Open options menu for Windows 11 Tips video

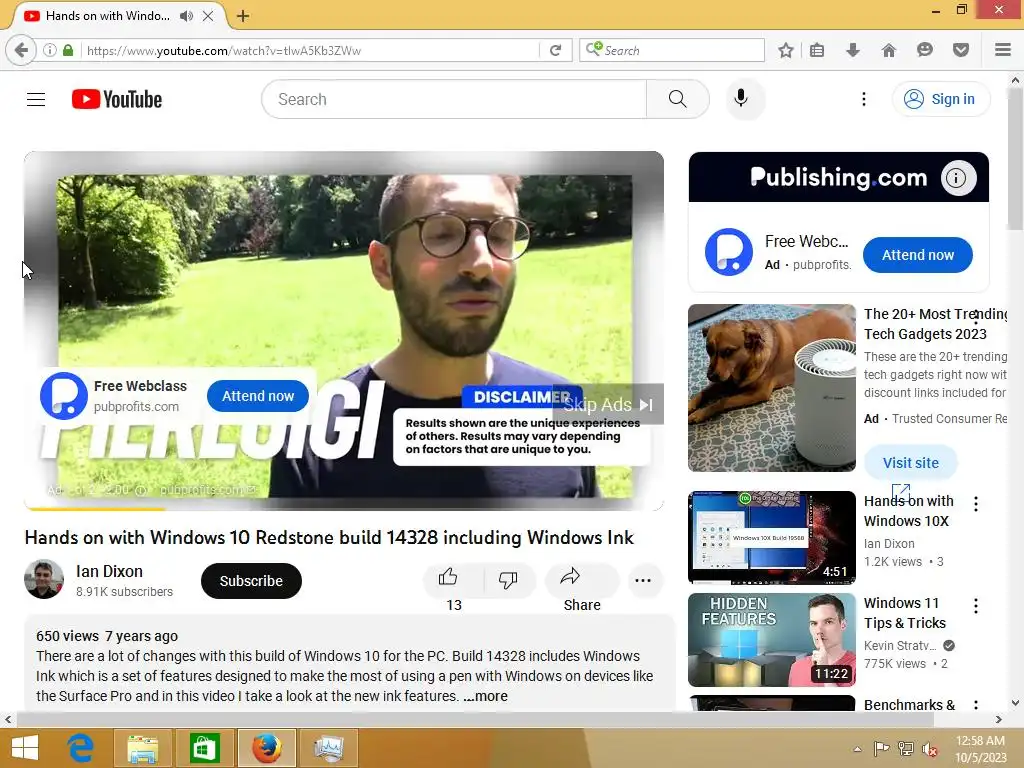tap(976, 605)
